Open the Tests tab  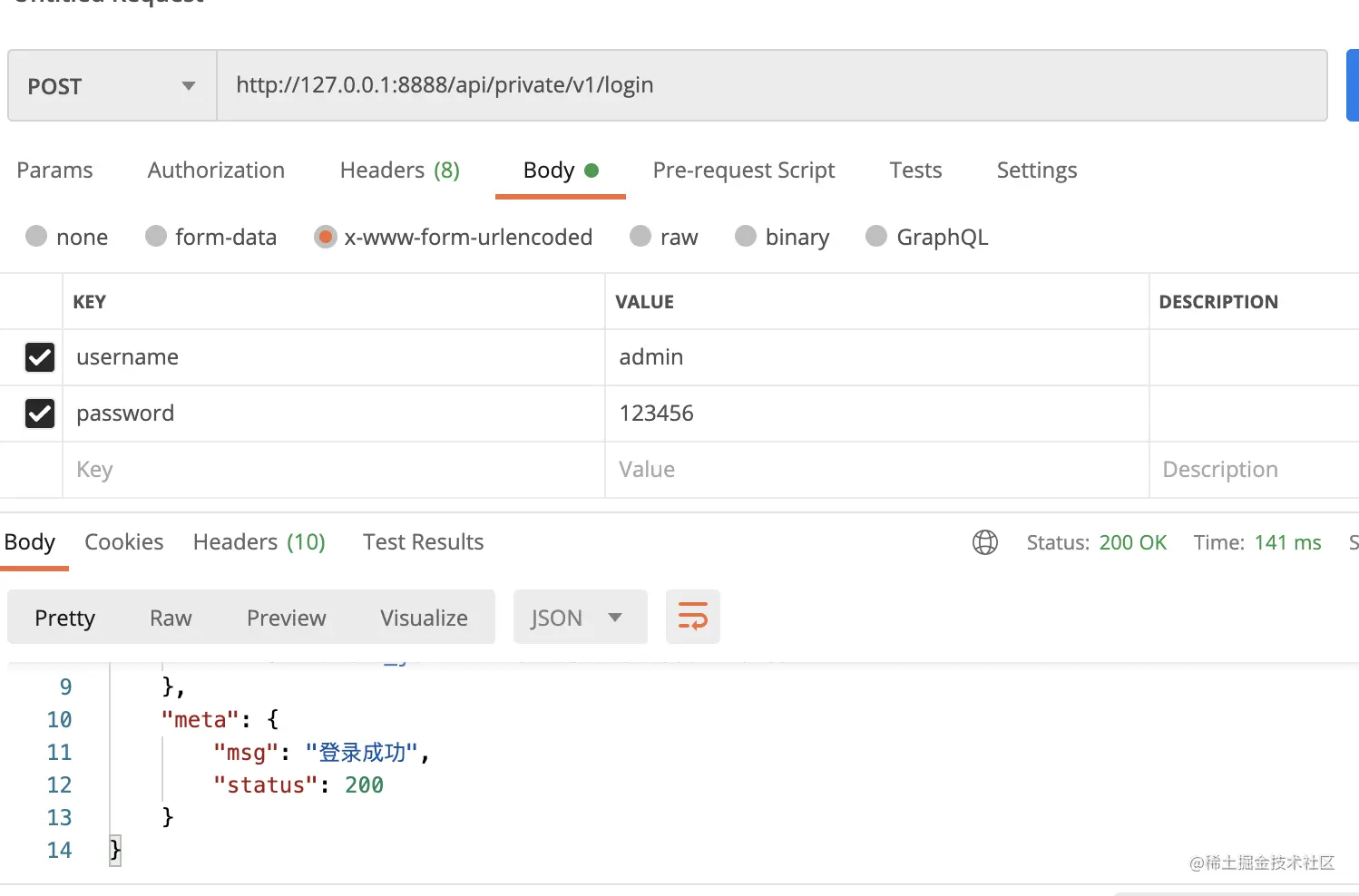coord(915,170)
